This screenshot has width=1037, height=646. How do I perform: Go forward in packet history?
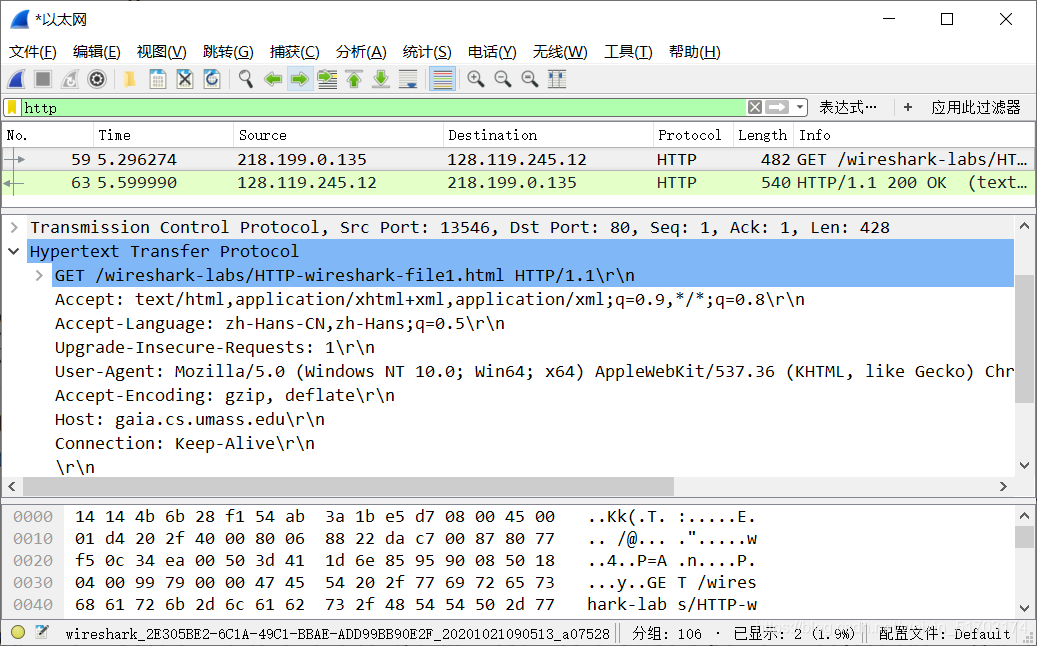300,79
